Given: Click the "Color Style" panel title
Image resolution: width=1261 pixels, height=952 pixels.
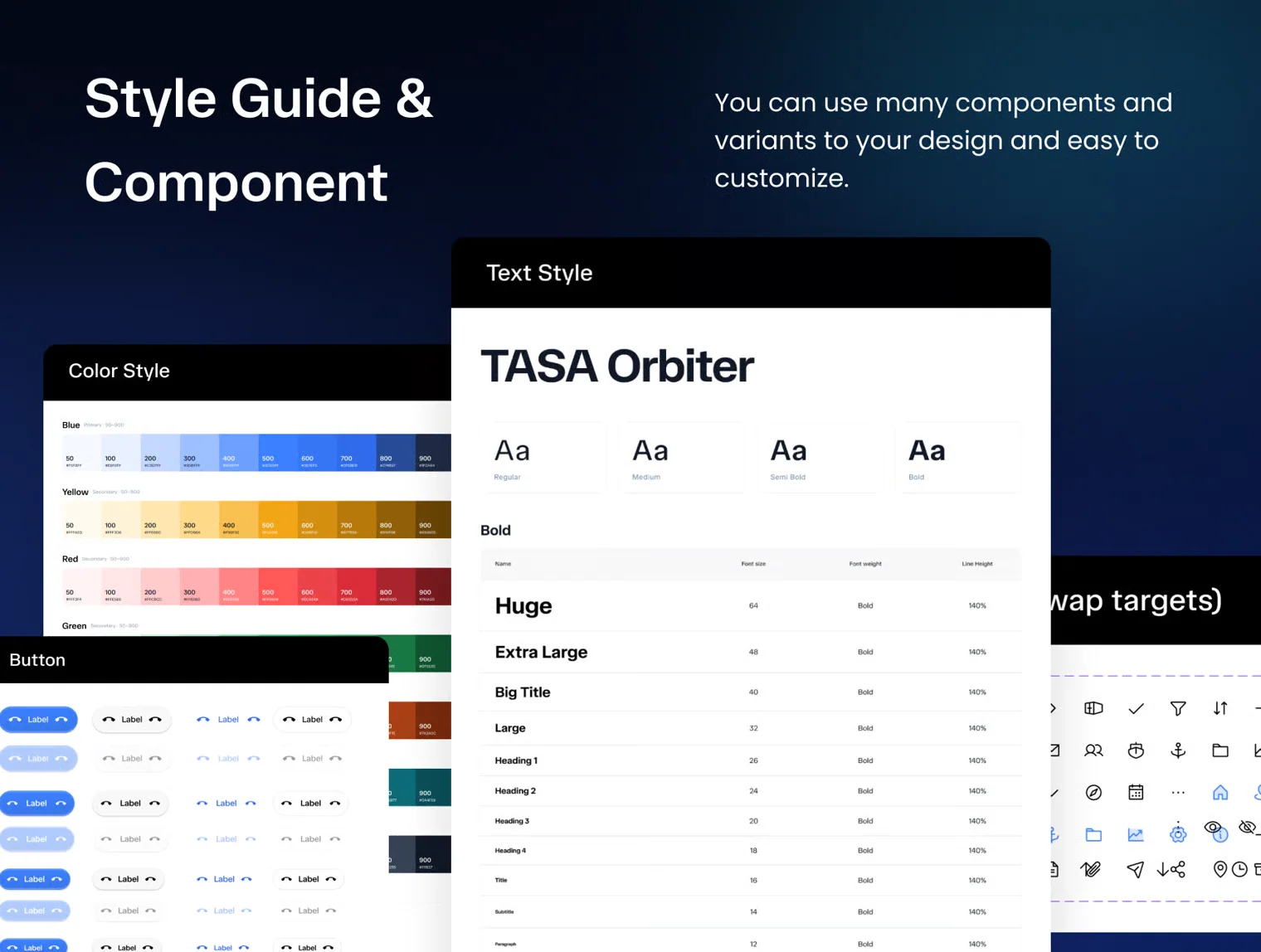Looking at the screenshot, I should coord(119,371).
